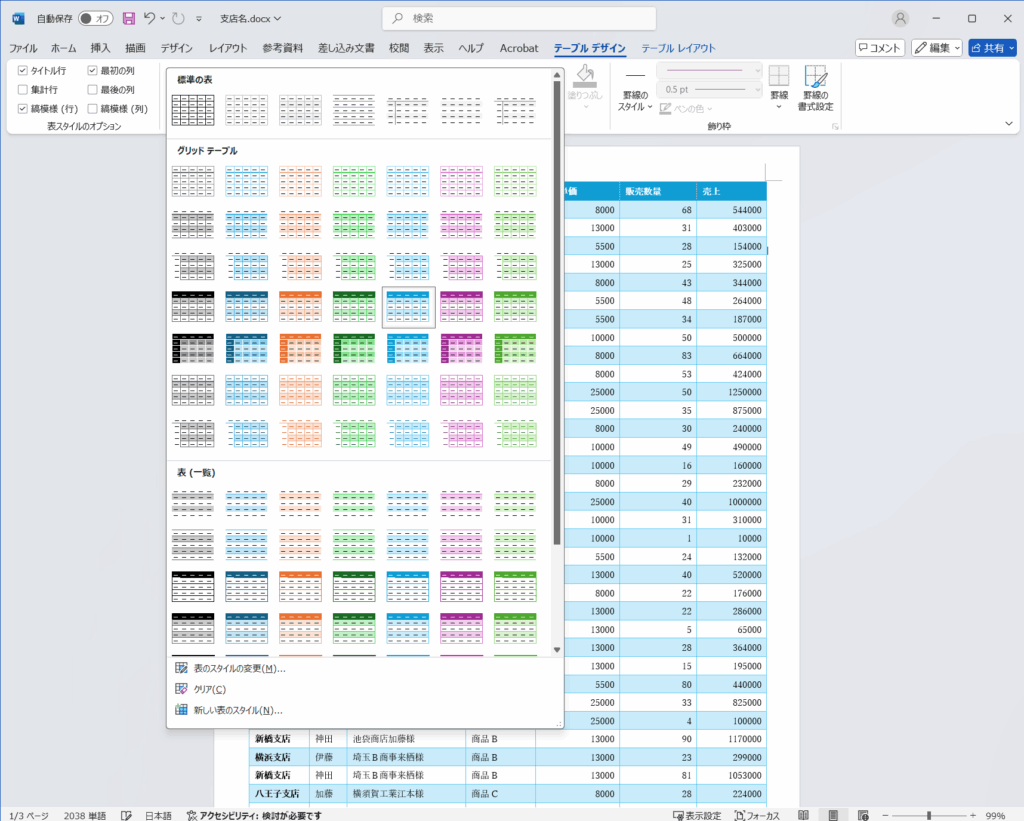This screenshot has height=821, width=1024.
Task: Click the Clear (クリア) table style icon
Action: click(x=181, y=689)
